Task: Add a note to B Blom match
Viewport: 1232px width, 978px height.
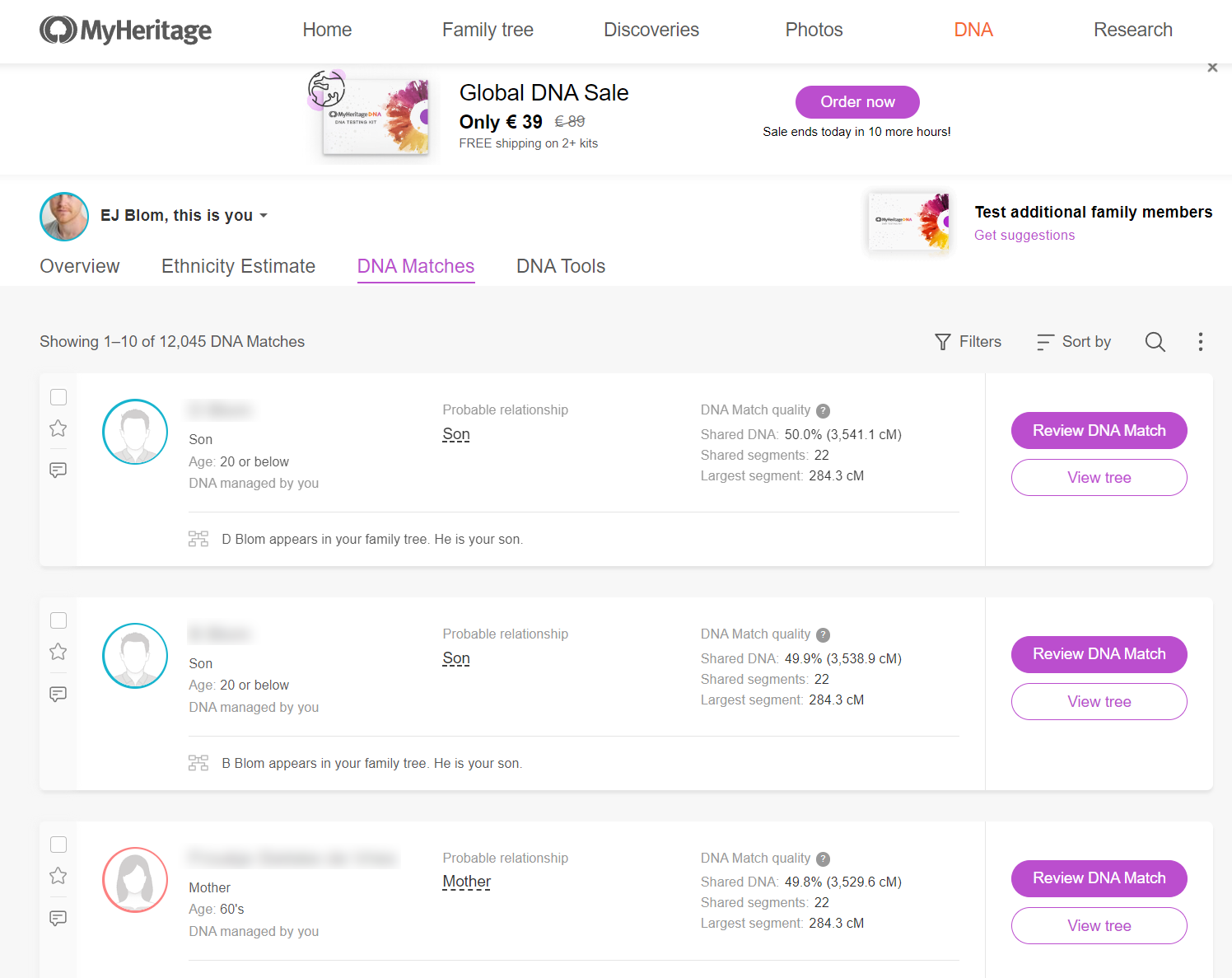Action: 58,695
